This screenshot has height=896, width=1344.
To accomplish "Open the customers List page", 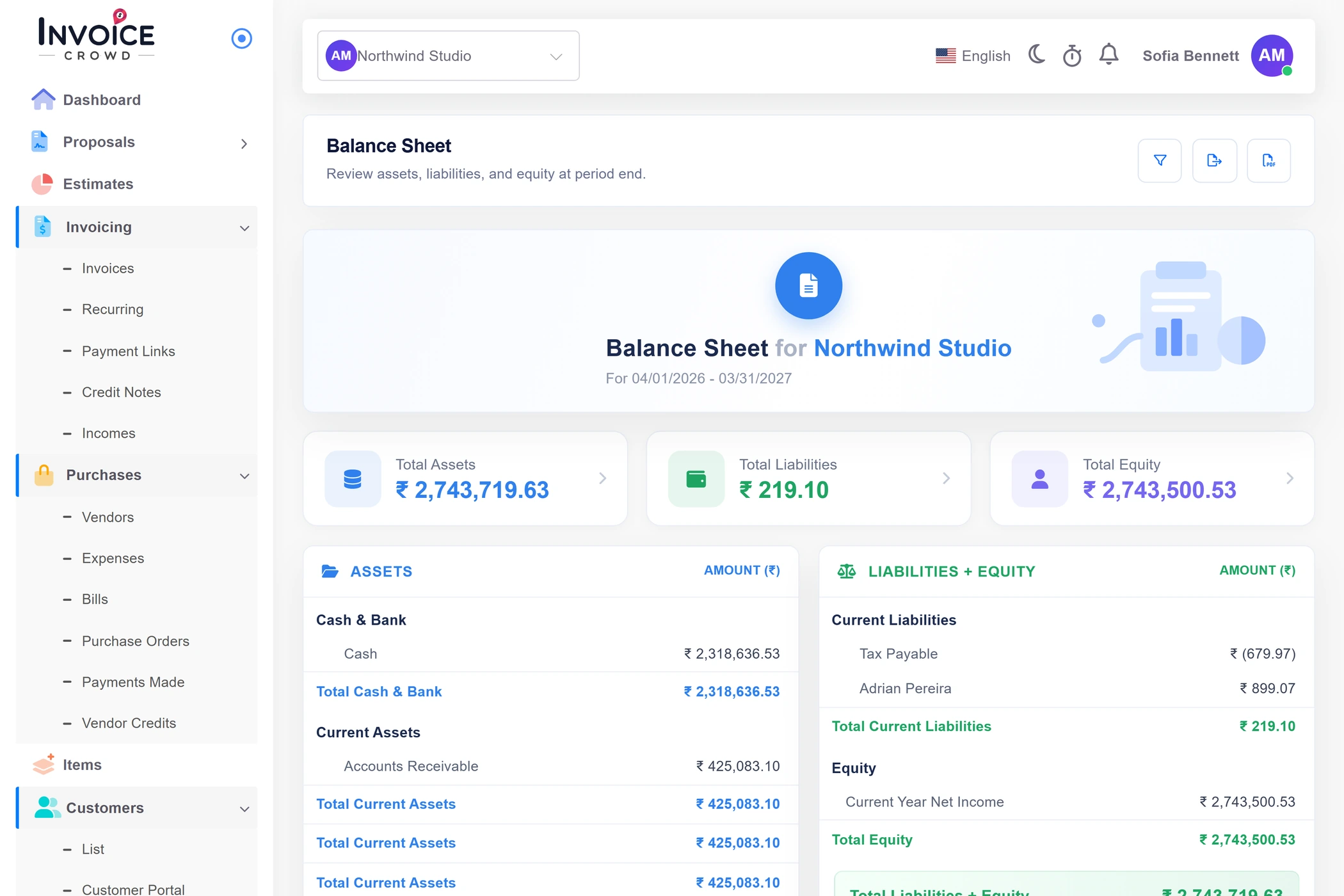I will [x=93, y=849].
